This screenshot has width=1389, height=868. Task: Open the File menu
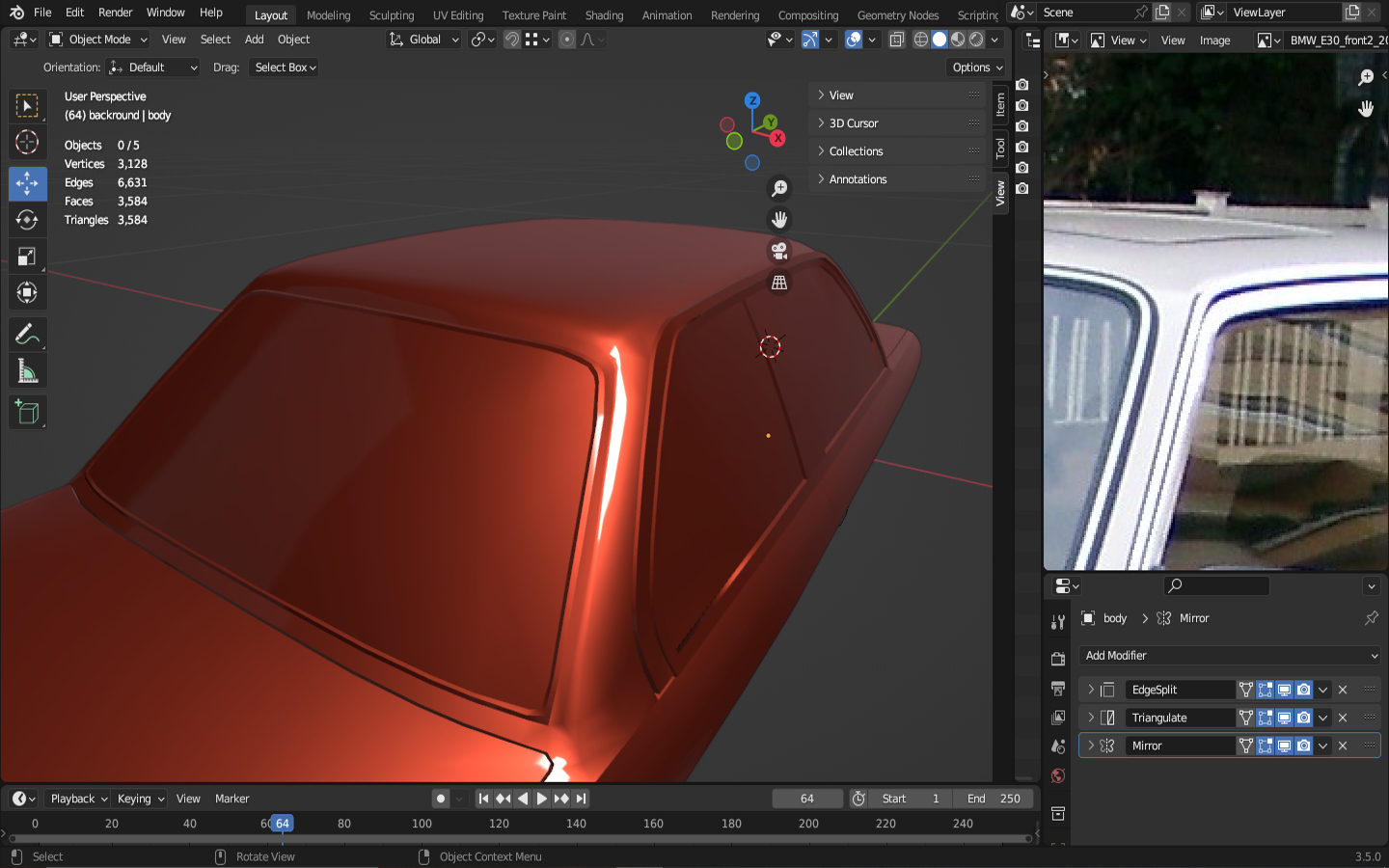point(42,13)
